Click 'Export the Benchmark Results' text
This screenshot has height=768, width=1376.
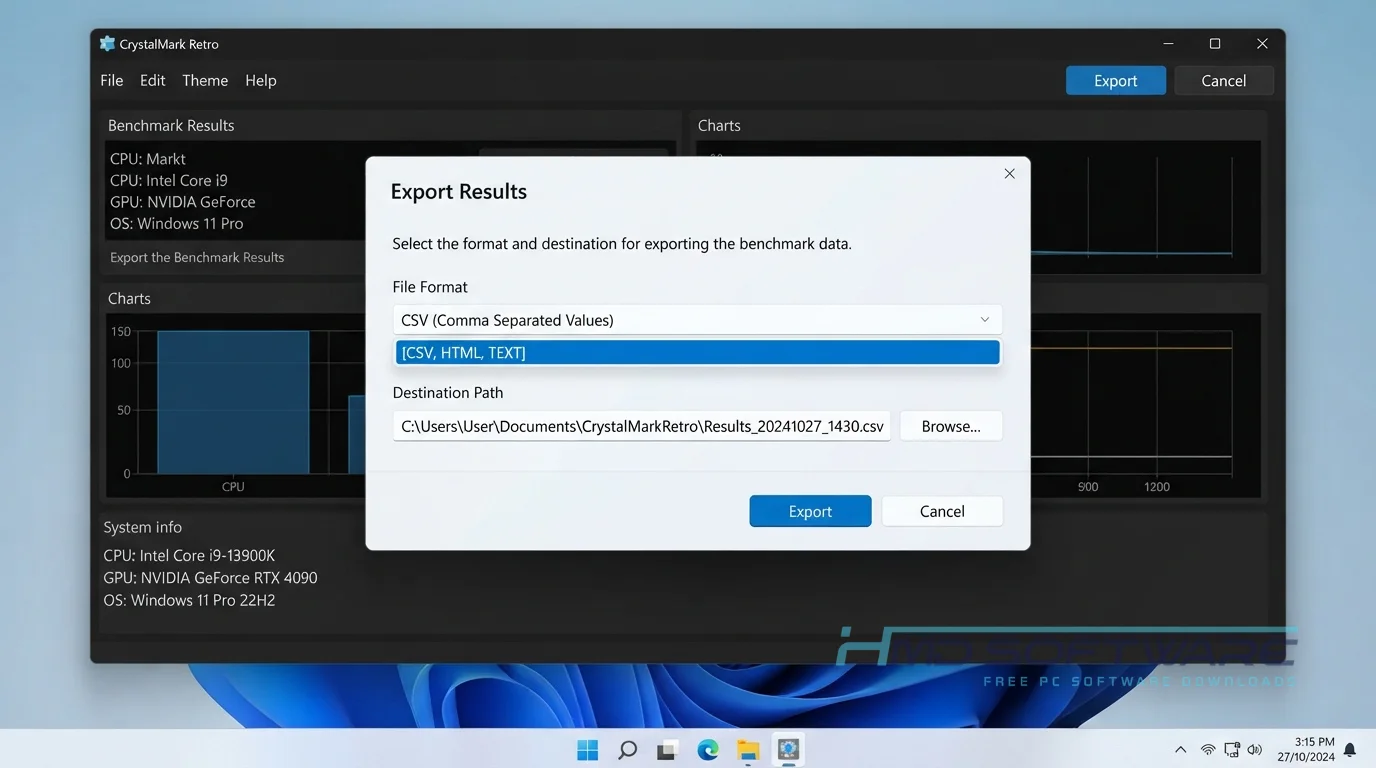pos(197,258)
